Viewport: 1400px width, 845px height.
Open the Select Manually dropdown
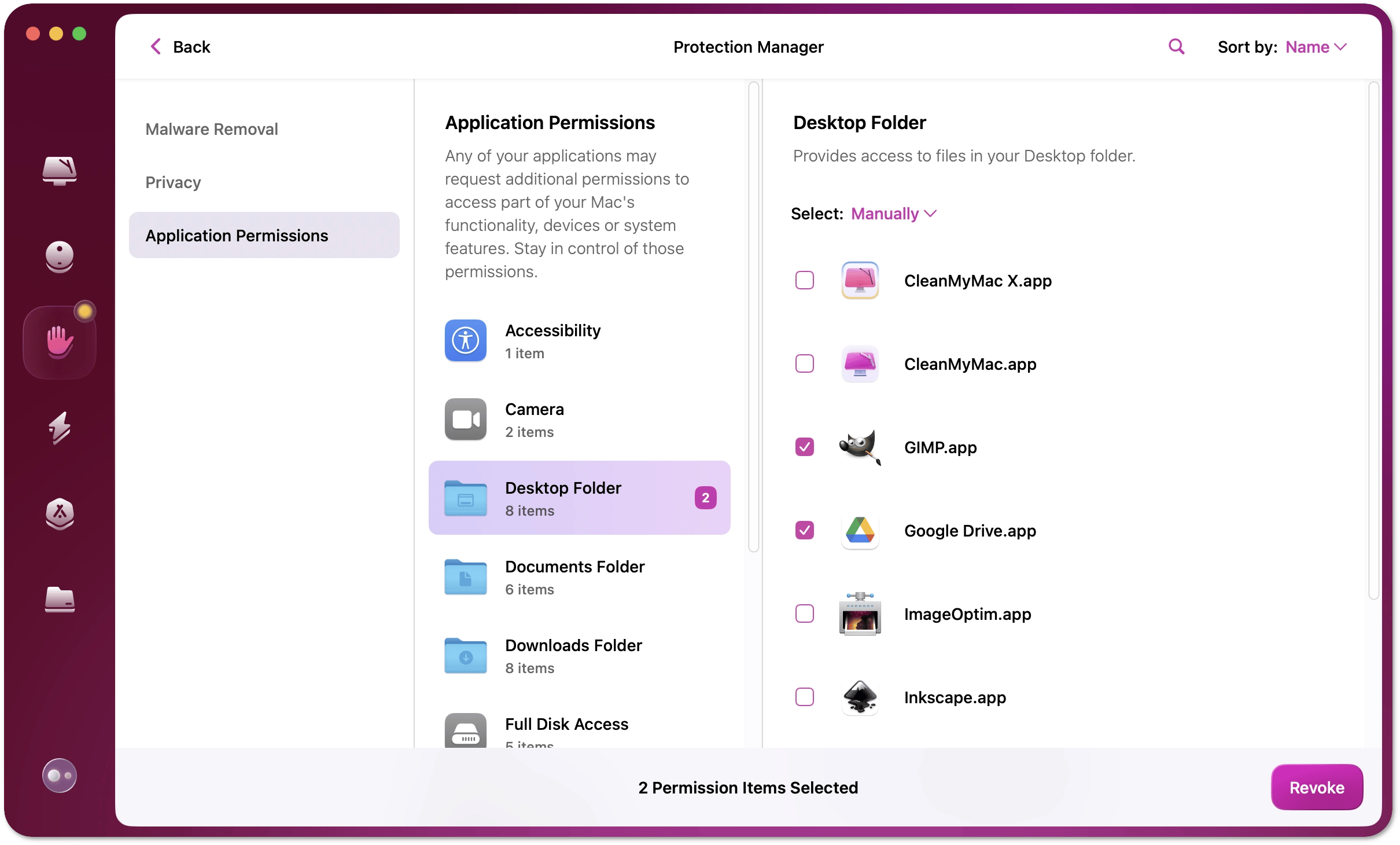pos(894,214)
